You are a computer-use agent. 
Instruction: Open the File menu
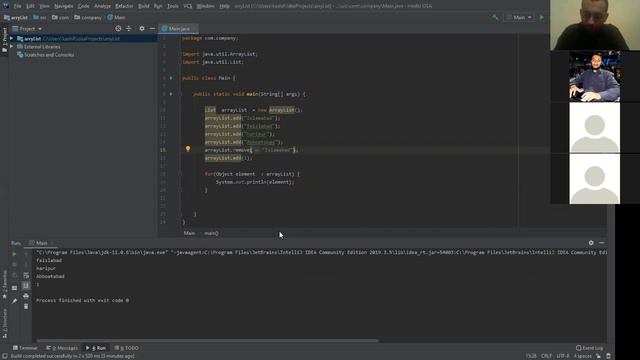(x=18, y=6)
